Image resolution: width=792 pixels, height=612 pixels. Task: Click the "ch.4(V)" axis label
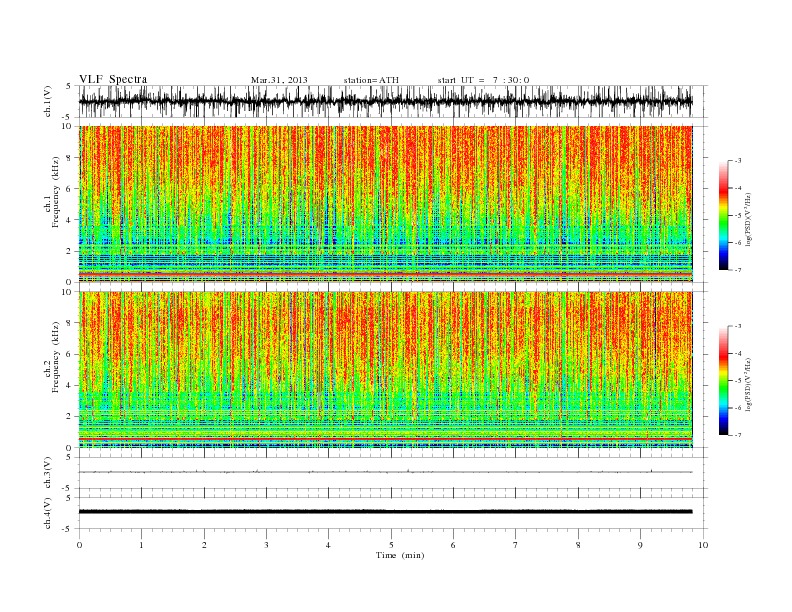click(48, 513)
